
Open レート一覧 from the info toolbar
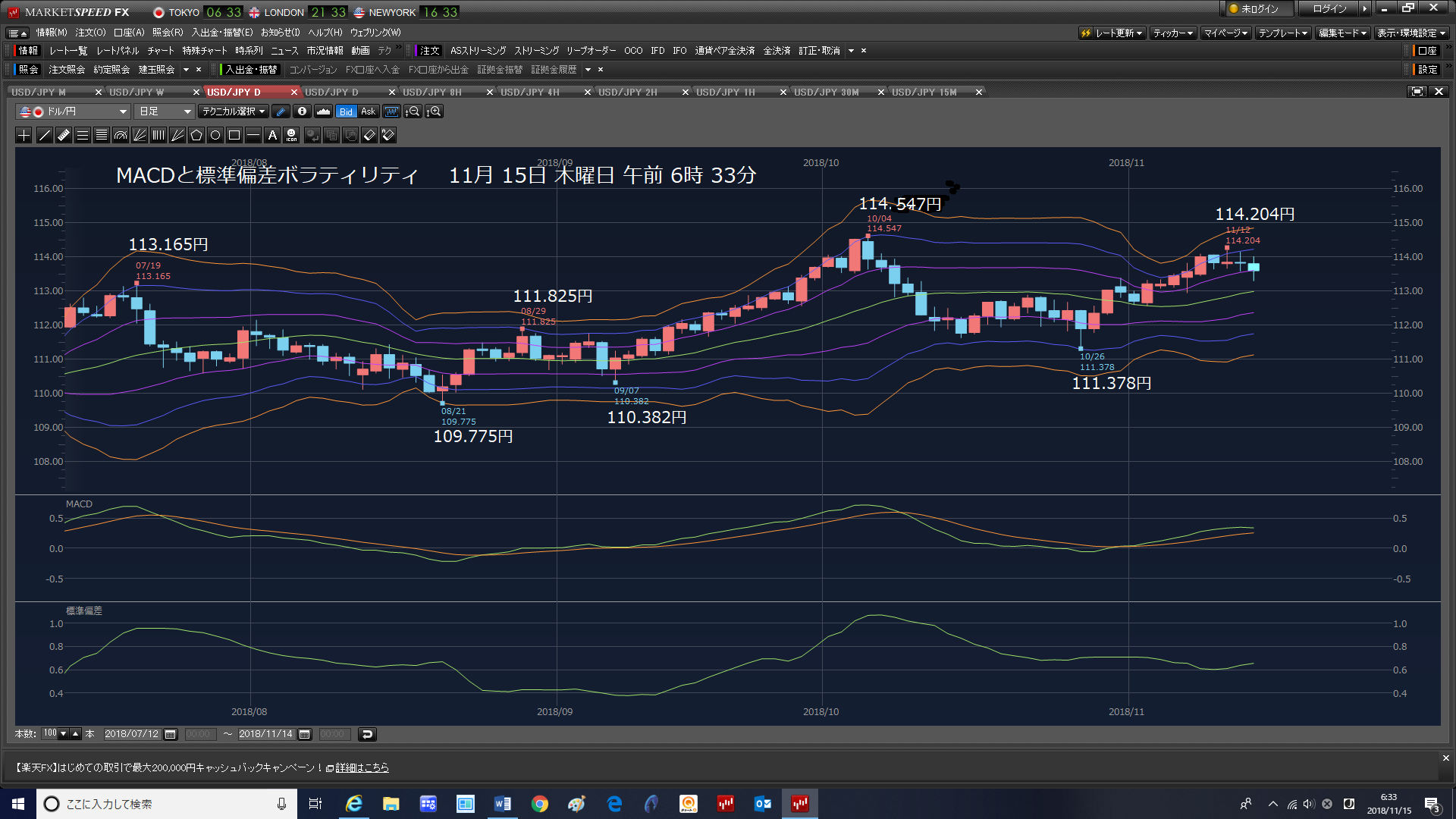click(x=68, y=51)
